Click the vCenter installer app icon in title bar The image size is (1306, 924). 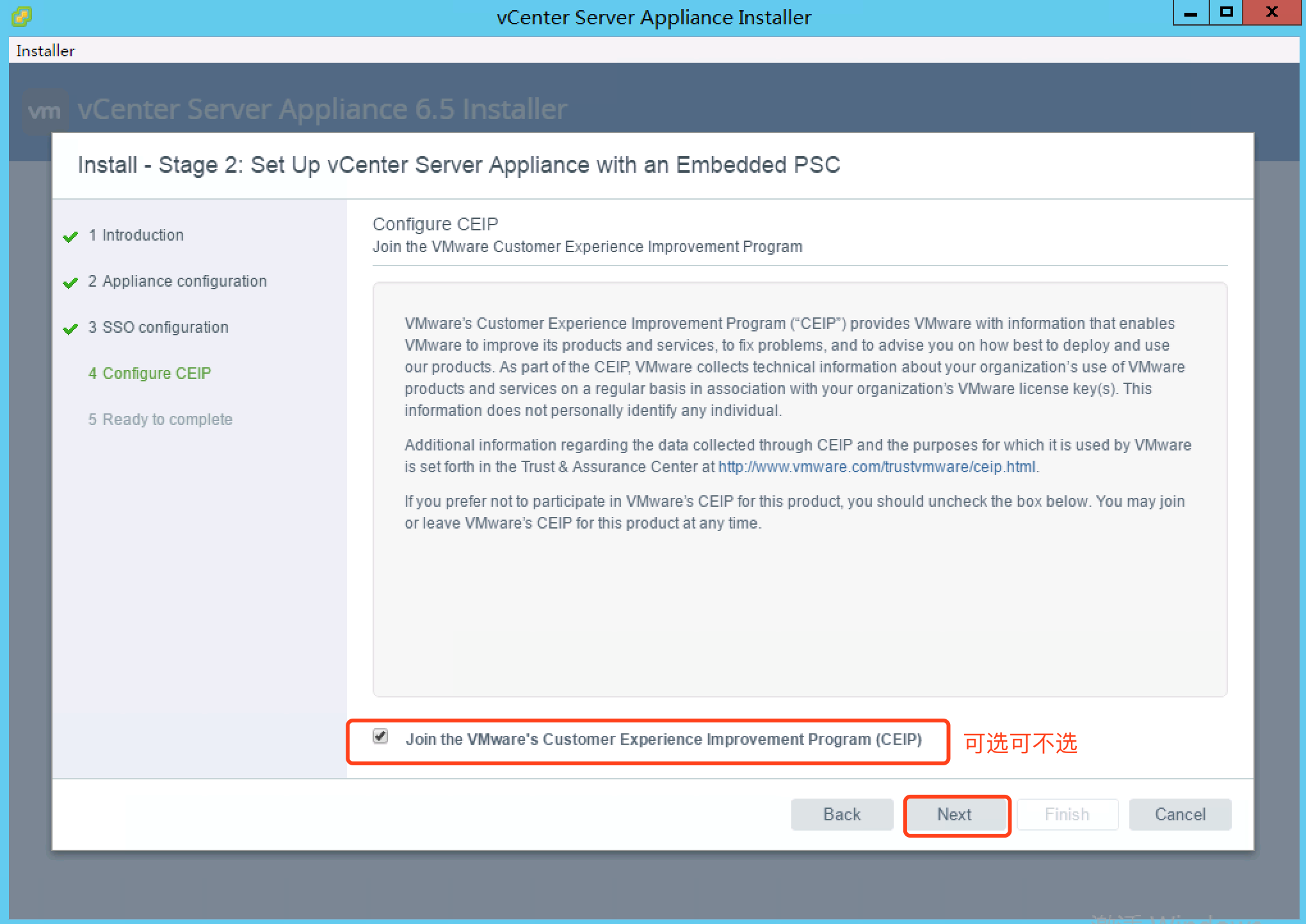(x=21, y=16)
